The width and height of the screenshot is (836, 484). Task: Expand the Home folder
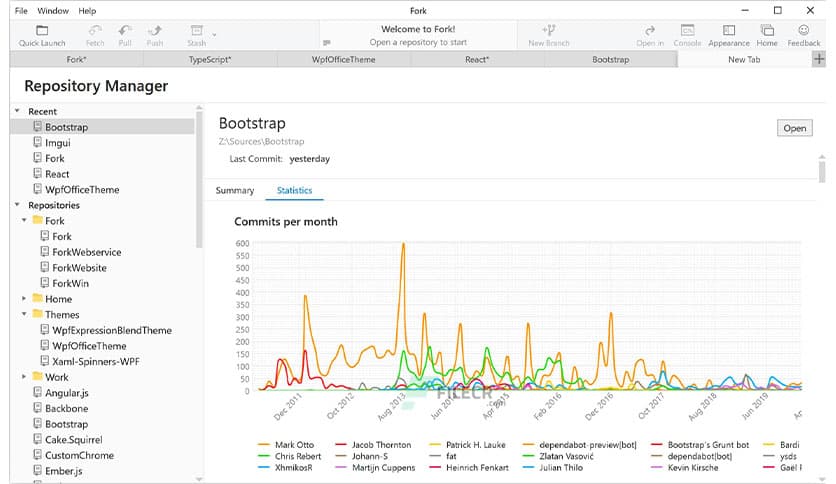[x=24, y=299]
